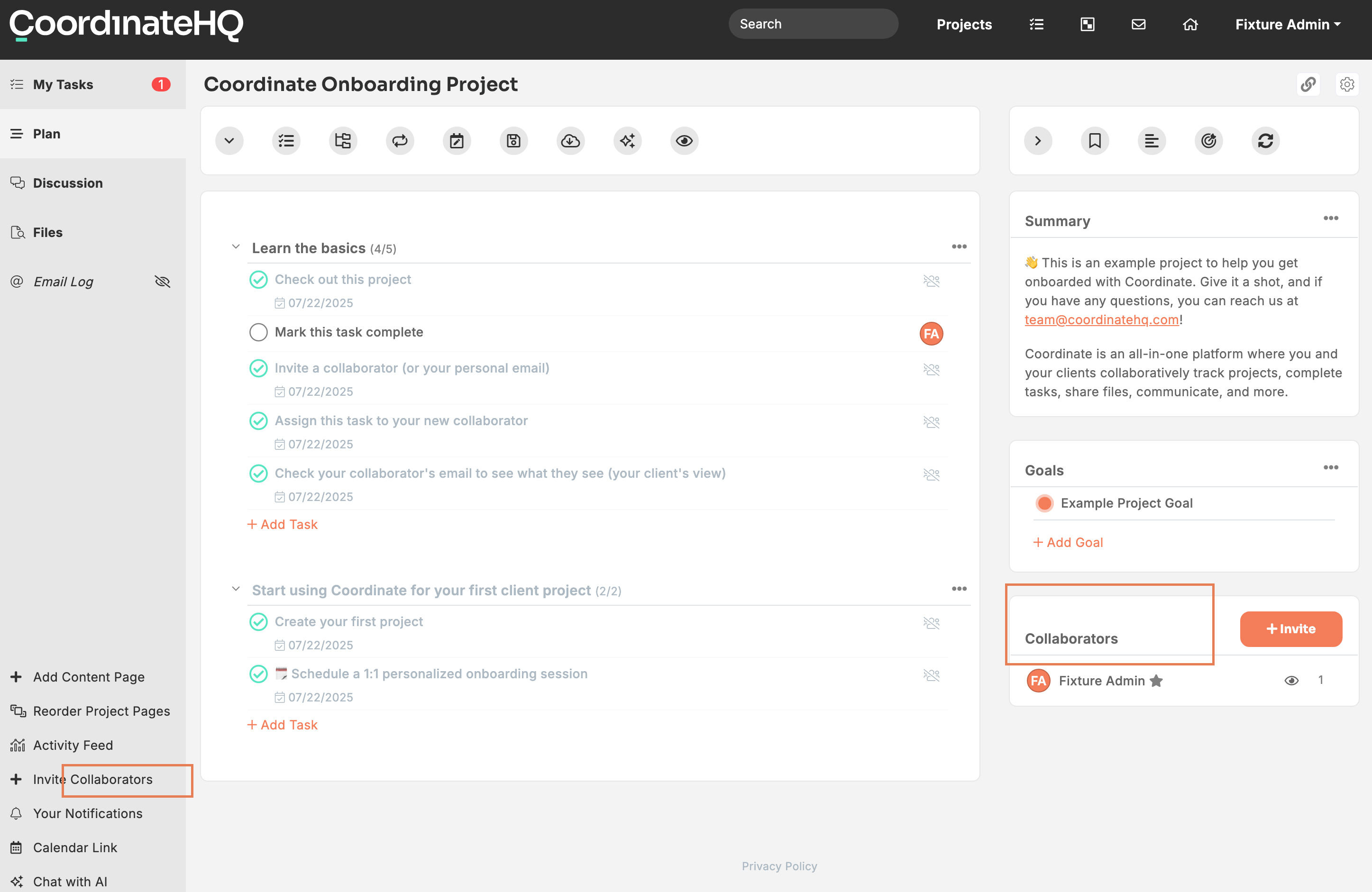This screenshot has width=1372, height=892.
Task: Click unassigned icon on Assign this task row
Action: tap(932, 422)
